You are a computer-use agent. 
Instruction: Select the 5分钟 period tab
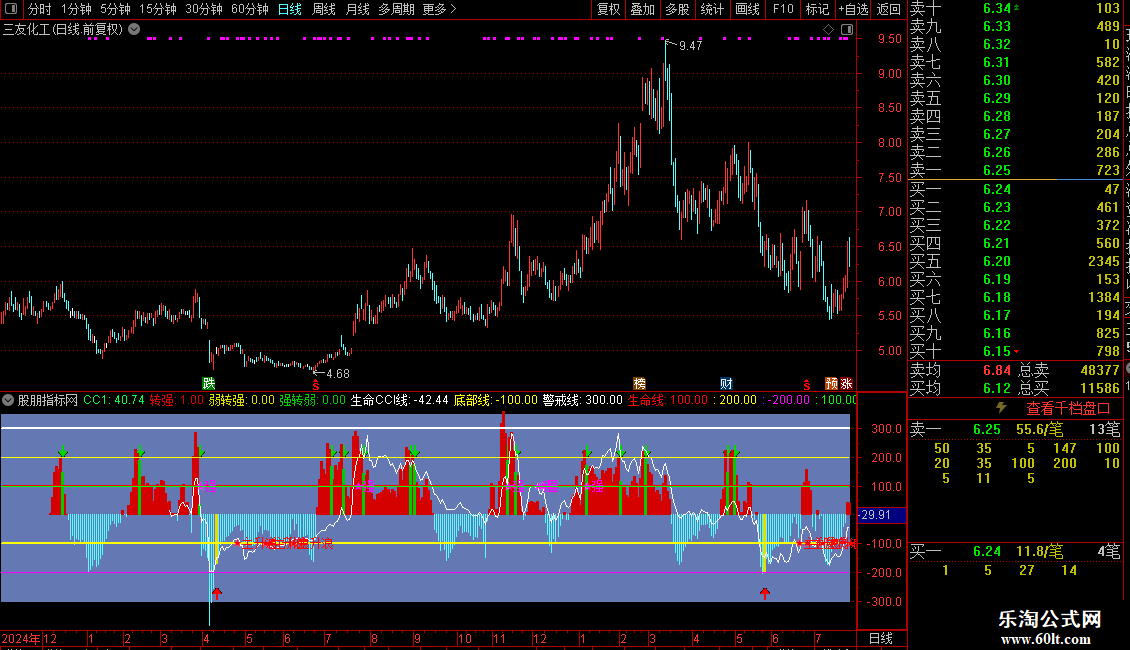115,9
